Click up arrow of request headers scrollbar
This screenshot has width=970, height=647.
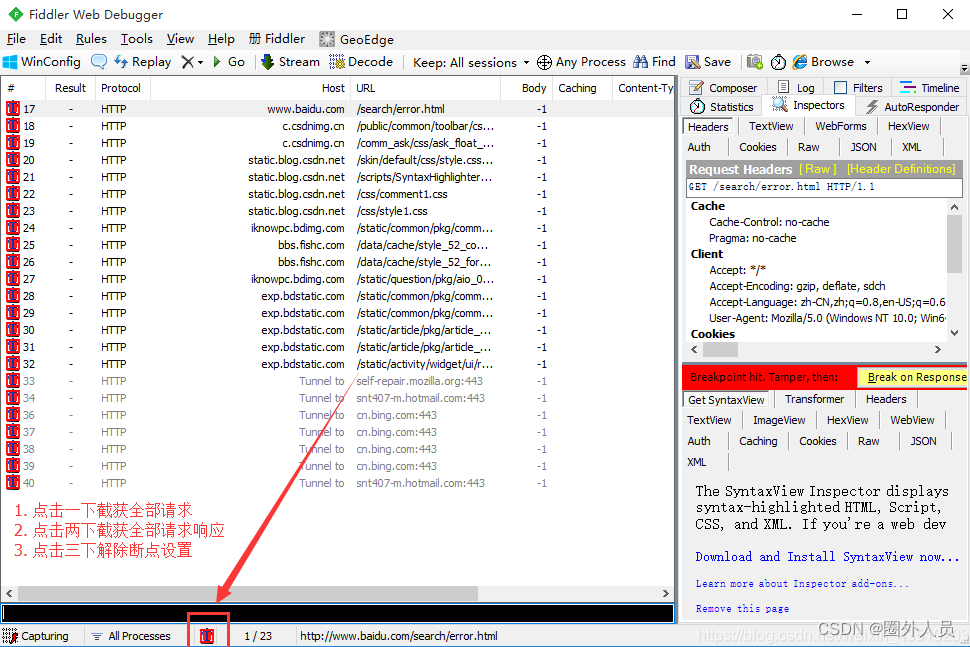(x=955, y=207)
